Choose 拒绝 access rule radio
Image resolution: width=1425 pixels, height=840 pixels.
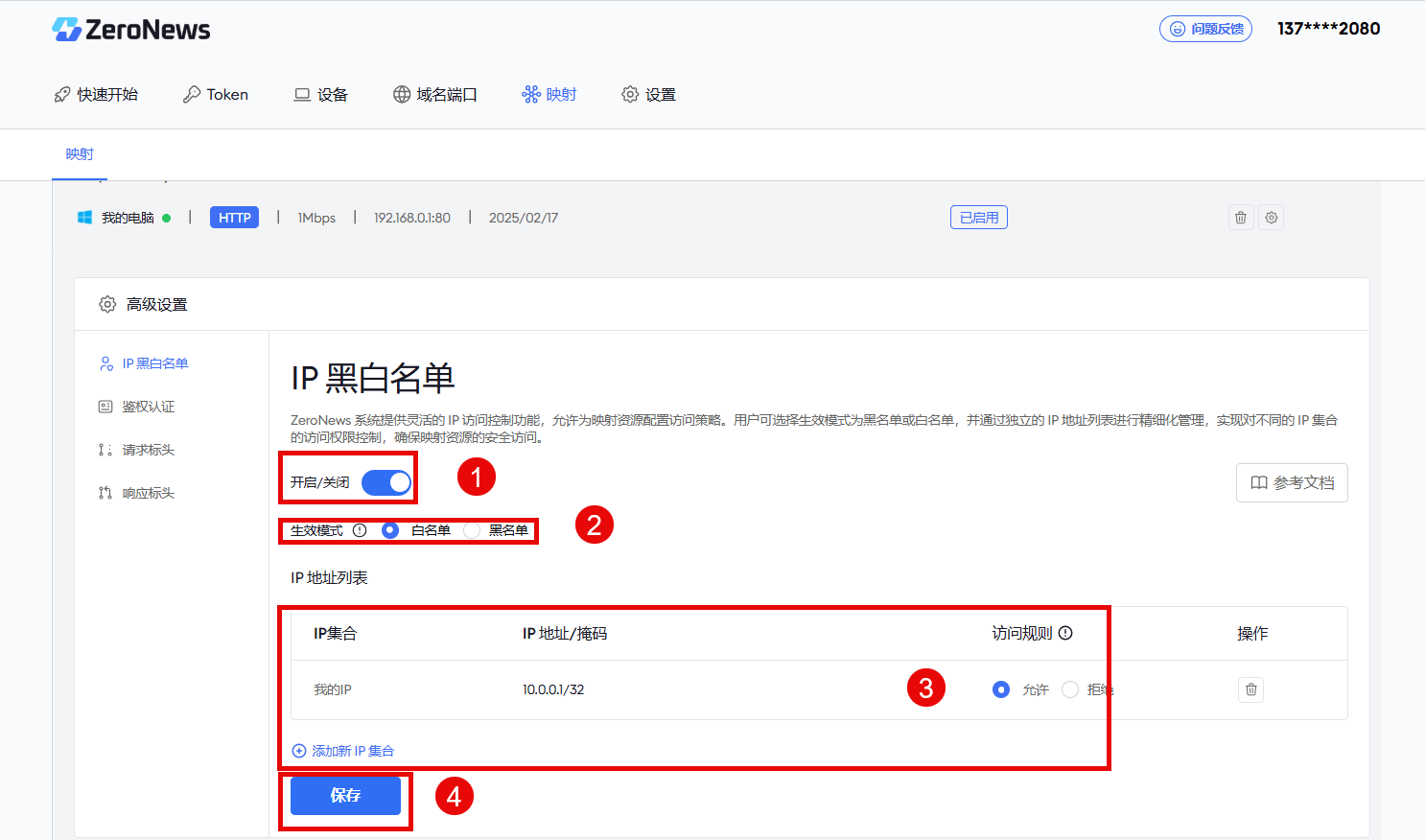pyautogui.click(x=1070, y=689)
